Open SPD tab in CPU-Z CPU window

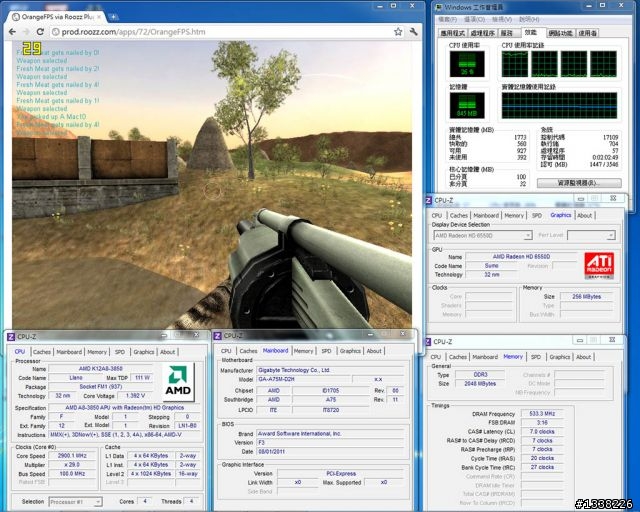pos(120,352)
